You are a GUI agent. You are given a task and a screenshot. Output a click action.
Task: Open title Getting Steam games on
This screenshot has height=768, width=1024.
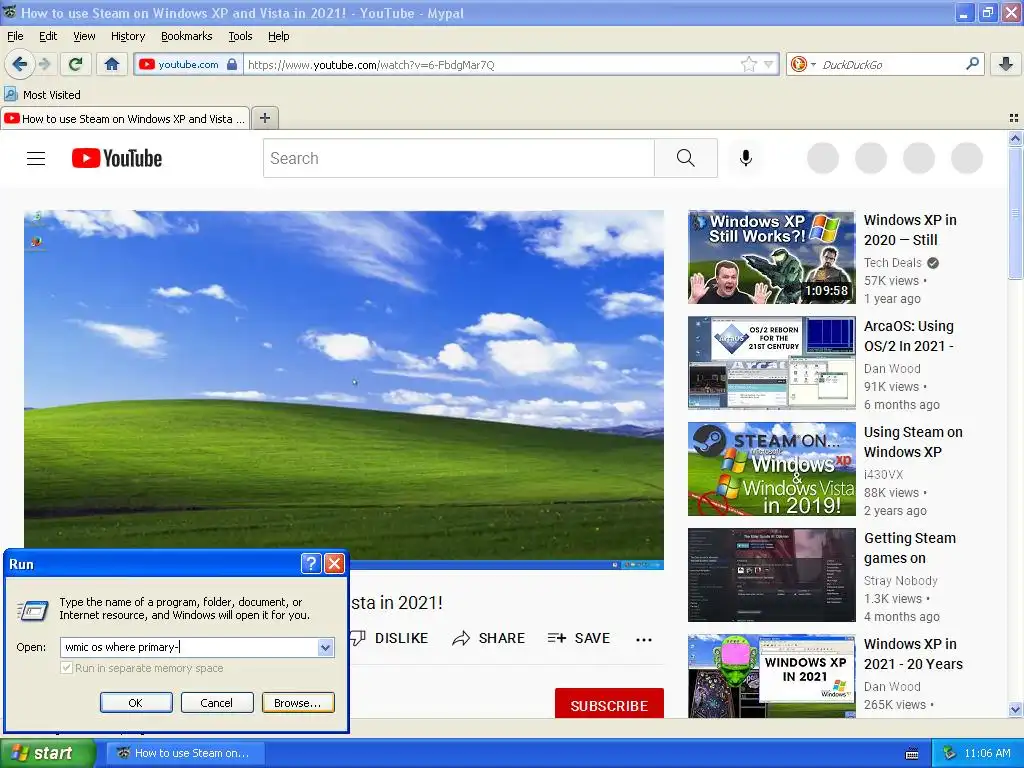[x=910, y=548]
